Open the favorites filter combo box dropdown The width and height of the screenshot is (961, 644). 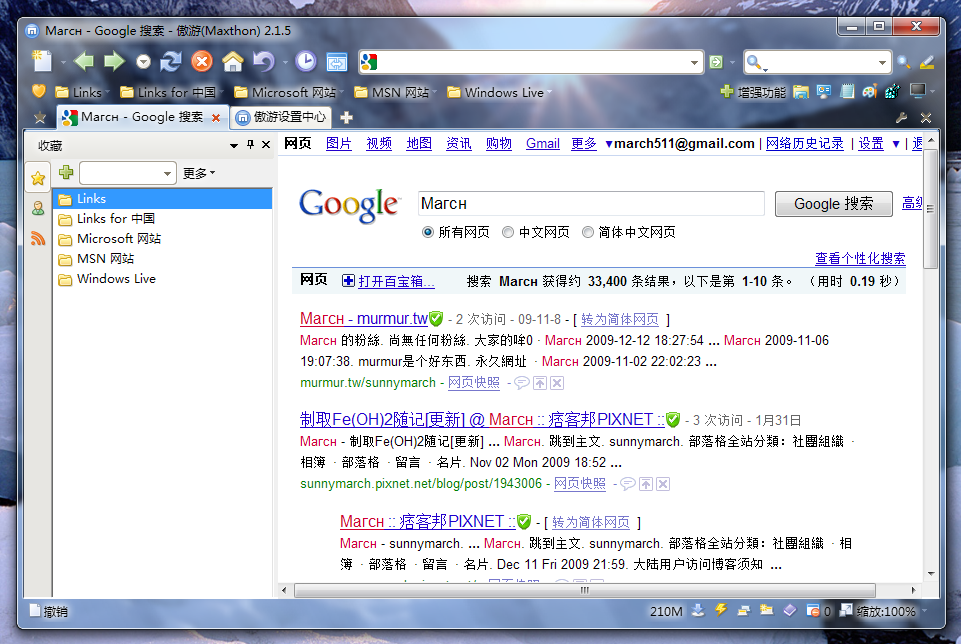[x=167, y=174]
